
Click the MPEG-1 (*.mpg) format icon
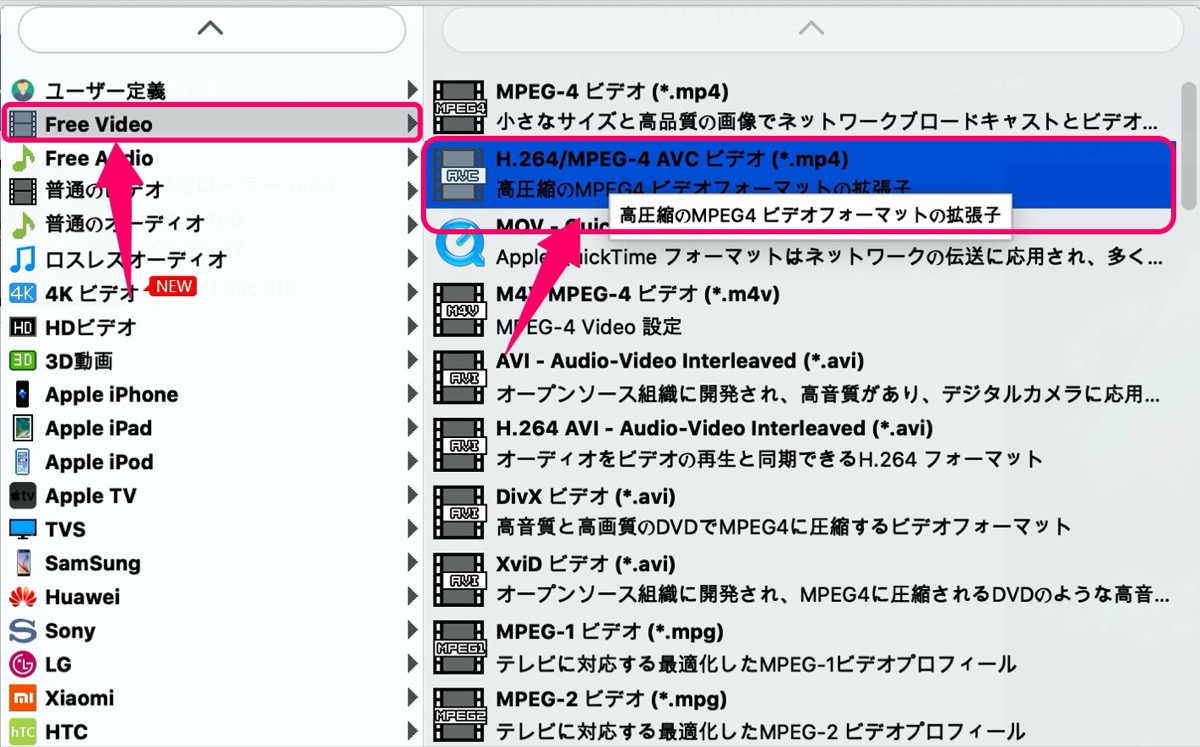coord(459,647)
